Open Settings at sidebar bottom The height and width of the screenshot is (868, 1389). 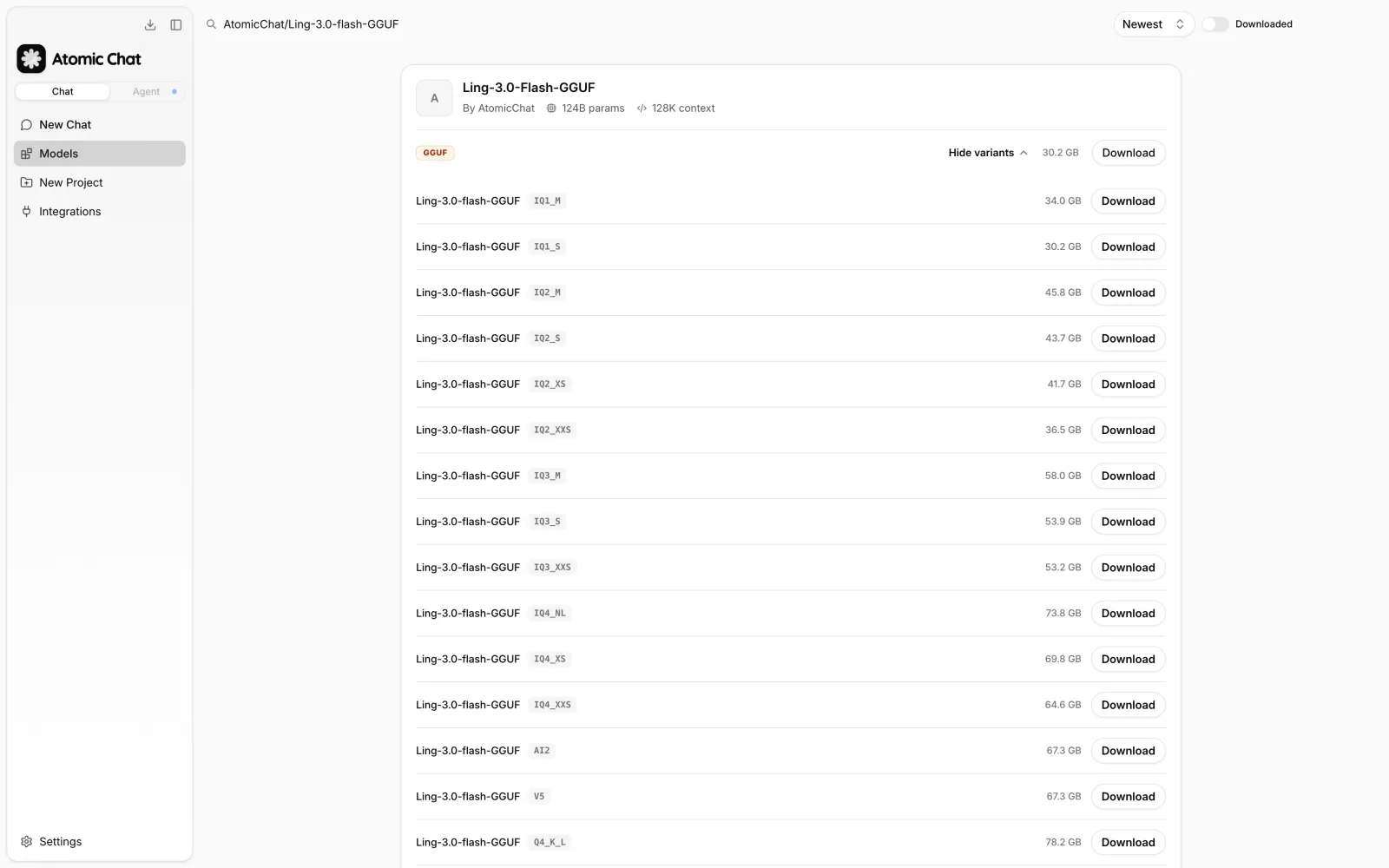coord(100,842)
